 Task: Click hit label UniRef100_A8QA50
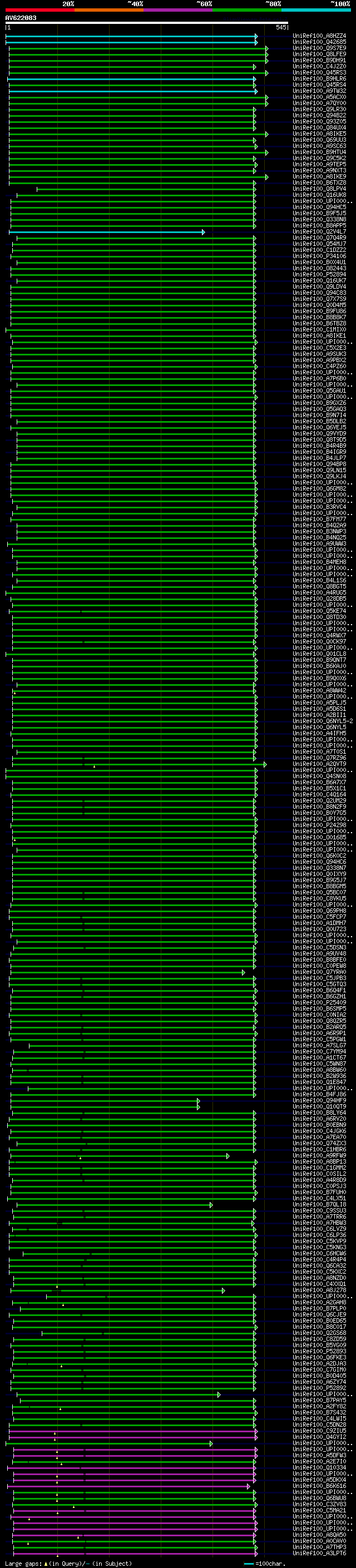pos(319,1535)
